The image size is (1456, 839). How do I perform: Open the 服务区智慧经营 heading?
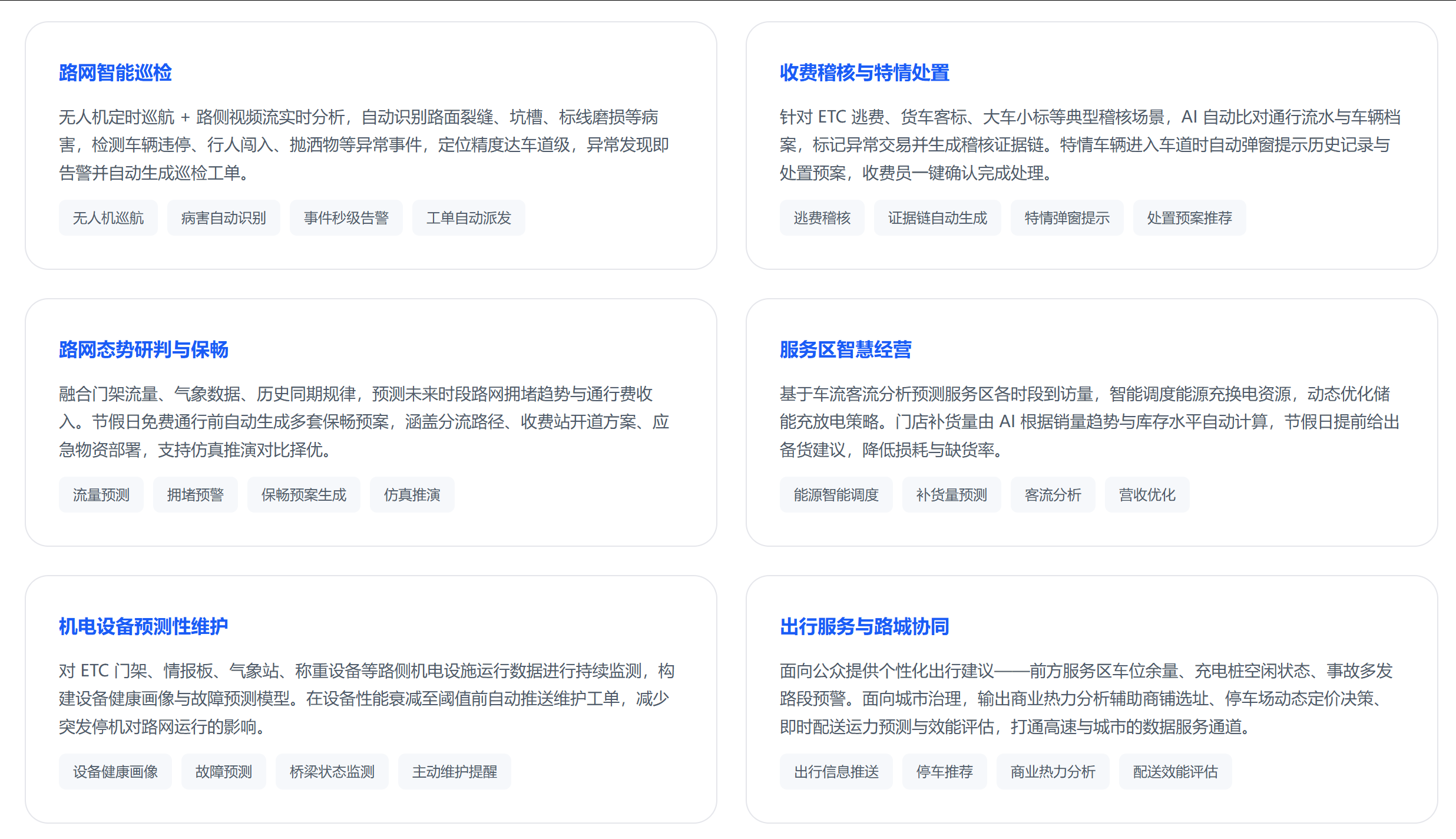coord(845,349)
